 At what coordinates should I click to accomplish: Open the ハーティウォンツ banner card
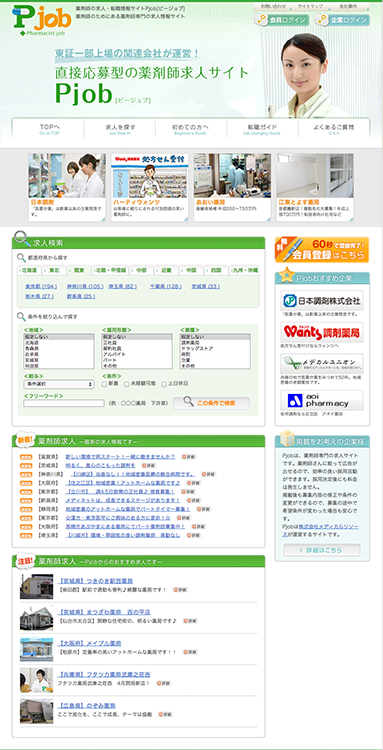(150, 187)
